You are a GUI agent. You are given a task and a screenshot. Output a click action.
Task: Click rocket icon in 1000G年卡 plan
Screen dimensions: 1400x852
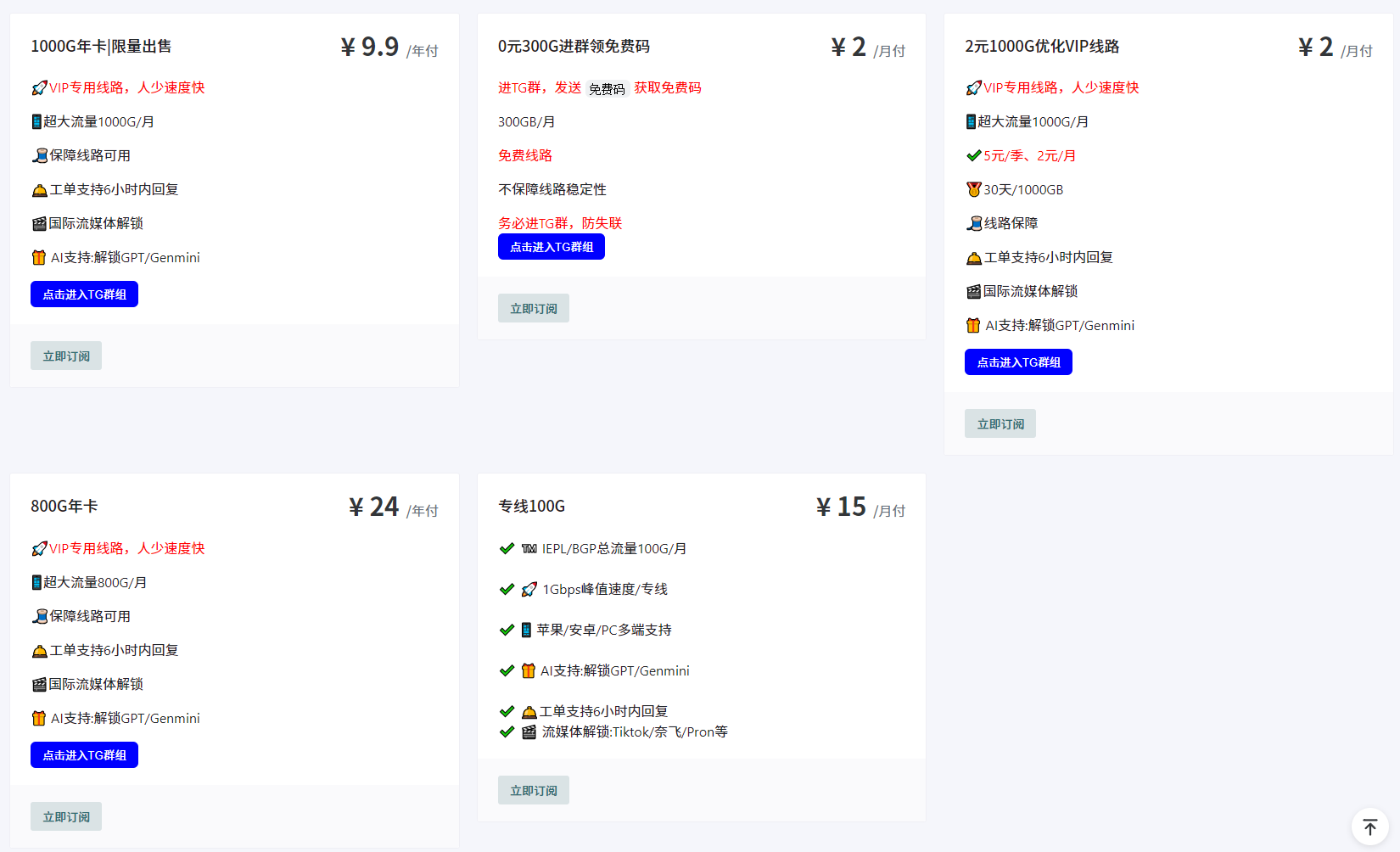(39, 88)
